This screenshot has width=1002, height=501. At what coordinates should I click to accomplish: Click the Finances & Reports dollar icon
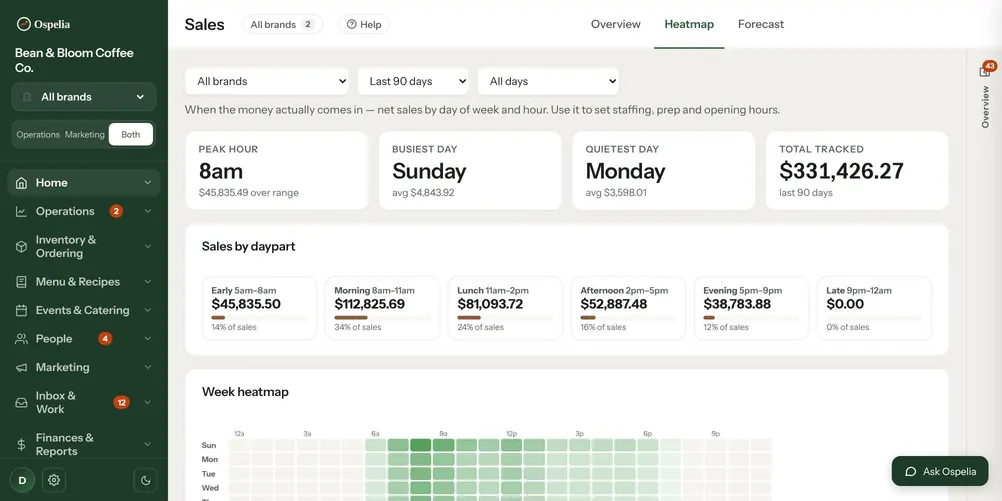(21, 444)
